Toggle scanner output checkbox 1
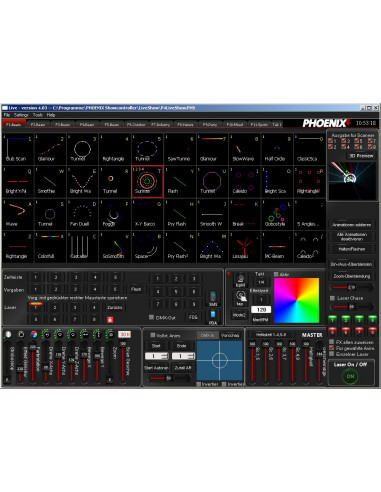381x492 pixels. coord(331,141)
